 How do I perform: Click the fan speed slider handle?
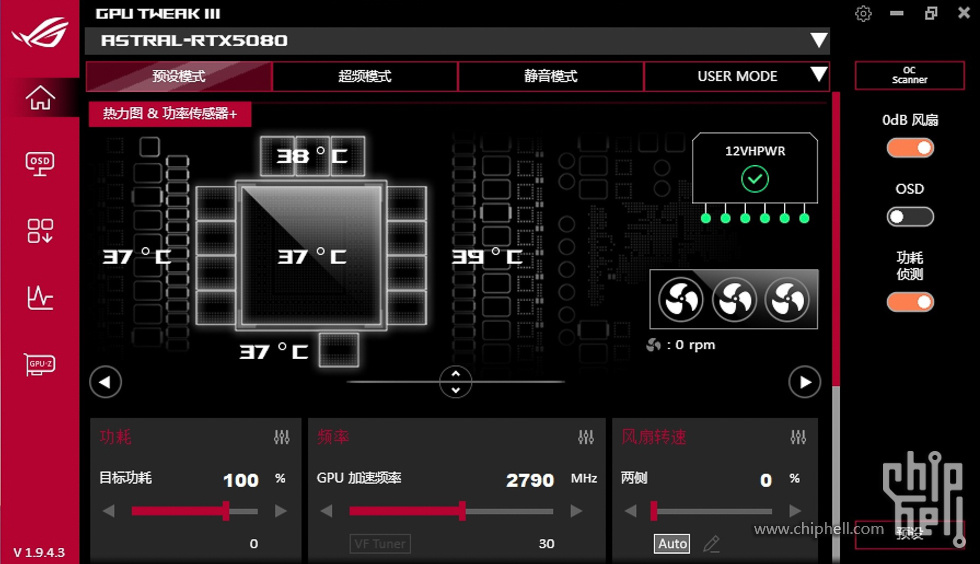click(x=654, y=511)
